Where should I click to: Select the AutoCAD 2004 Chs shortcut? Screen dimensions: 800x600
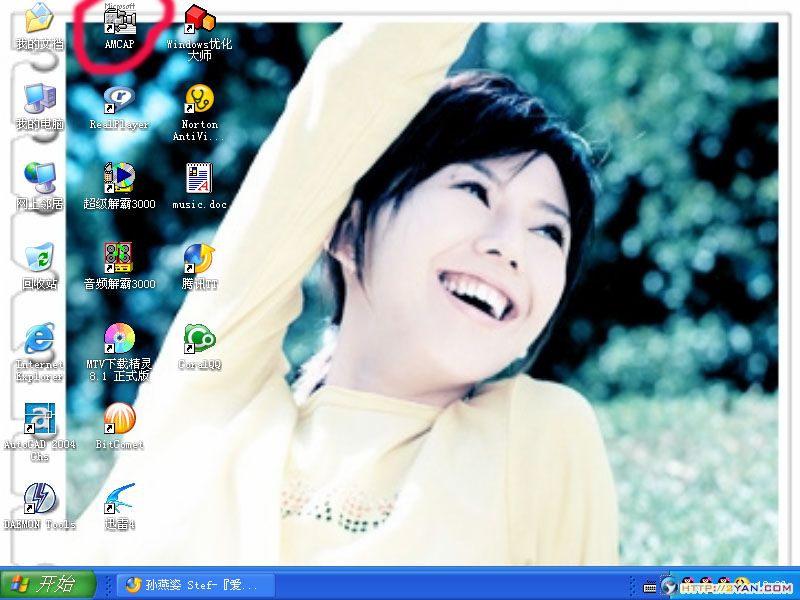39,418
